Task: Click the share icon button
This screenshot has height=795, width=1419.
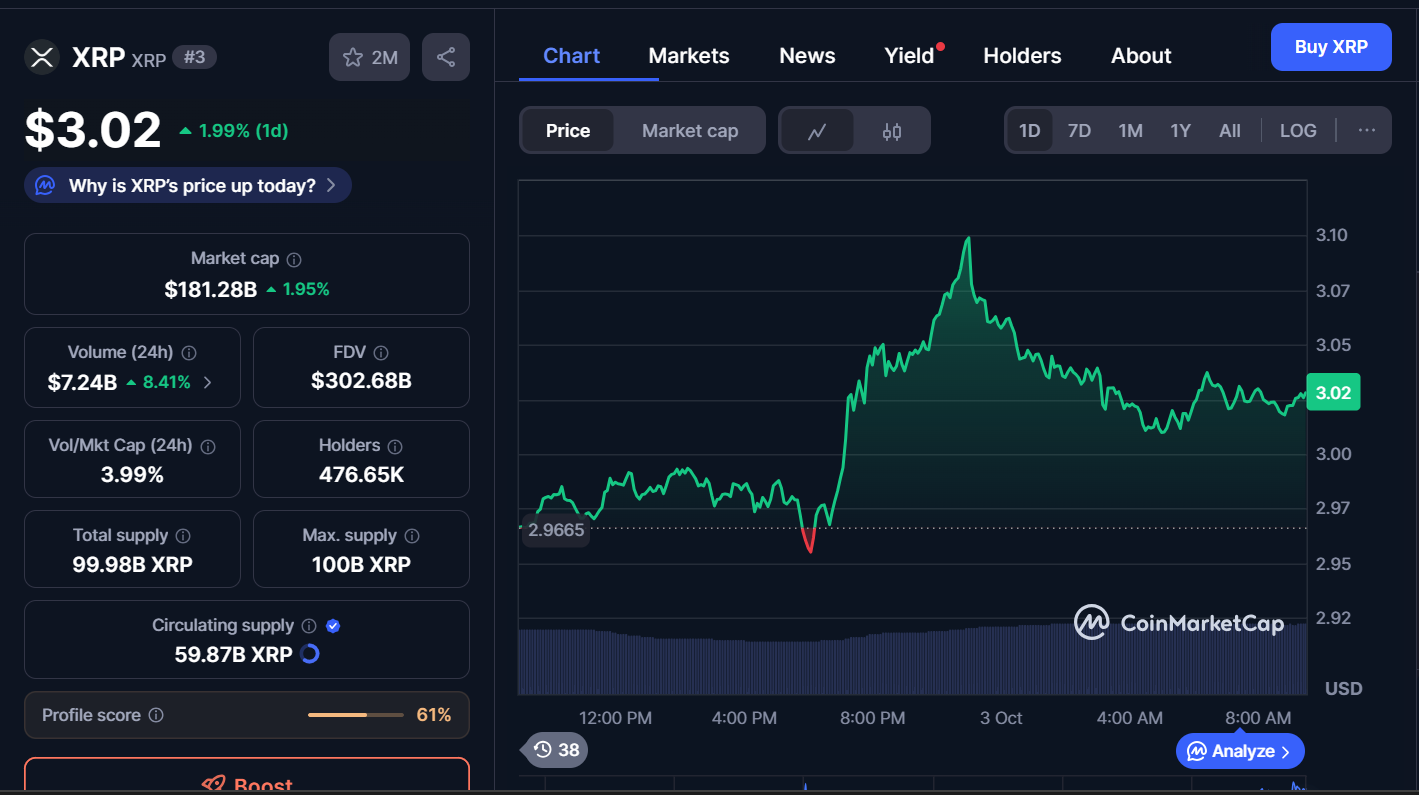Action: pos(446,57)
